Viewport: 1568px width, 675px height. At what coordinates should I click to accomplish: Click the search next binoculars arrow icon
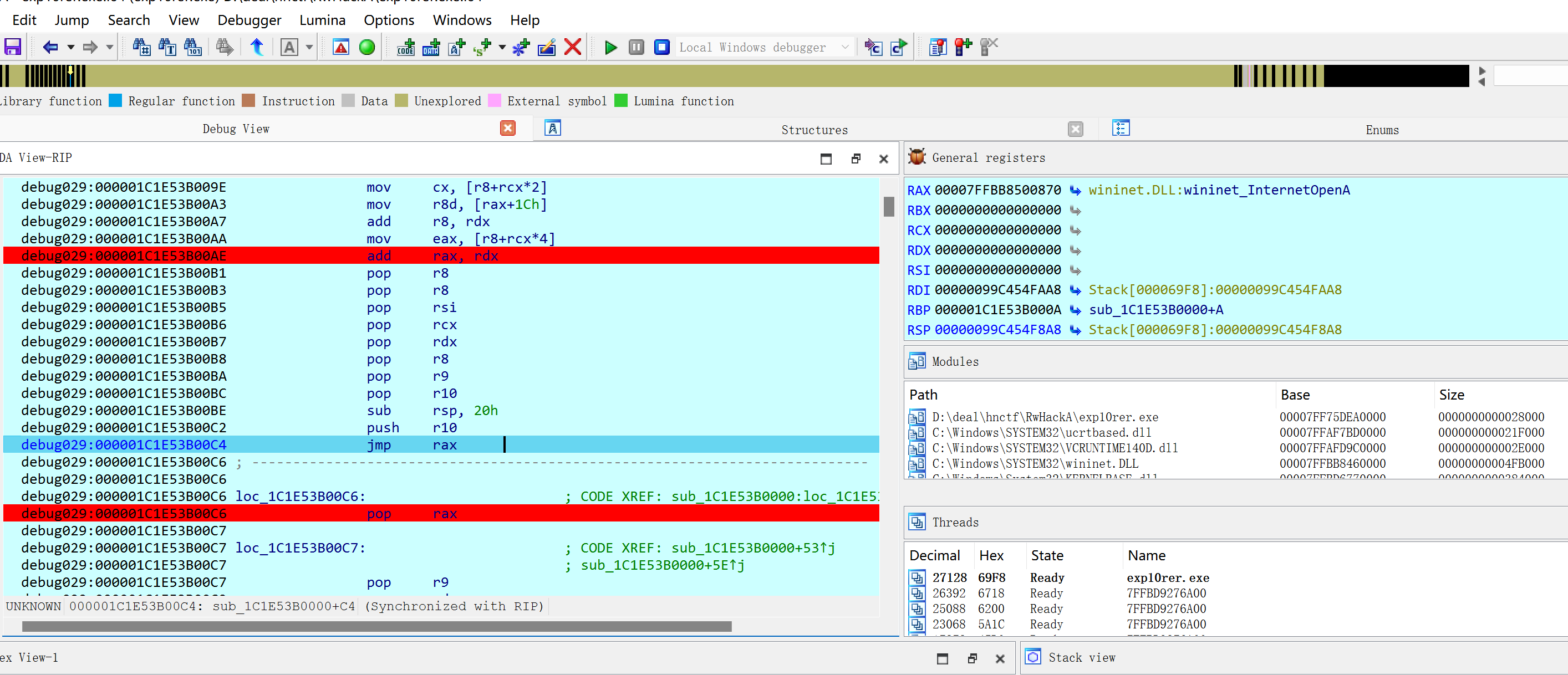225,47
